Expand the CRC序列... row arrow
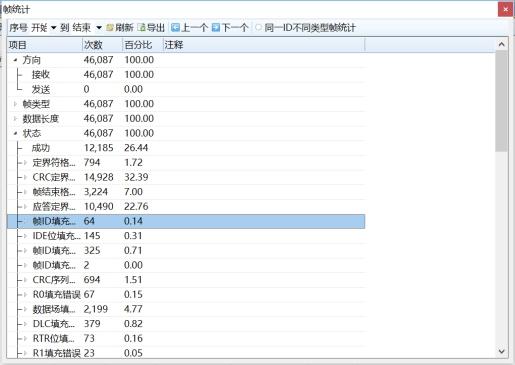This screenshot has width=515, height=365. click(25, 280)
